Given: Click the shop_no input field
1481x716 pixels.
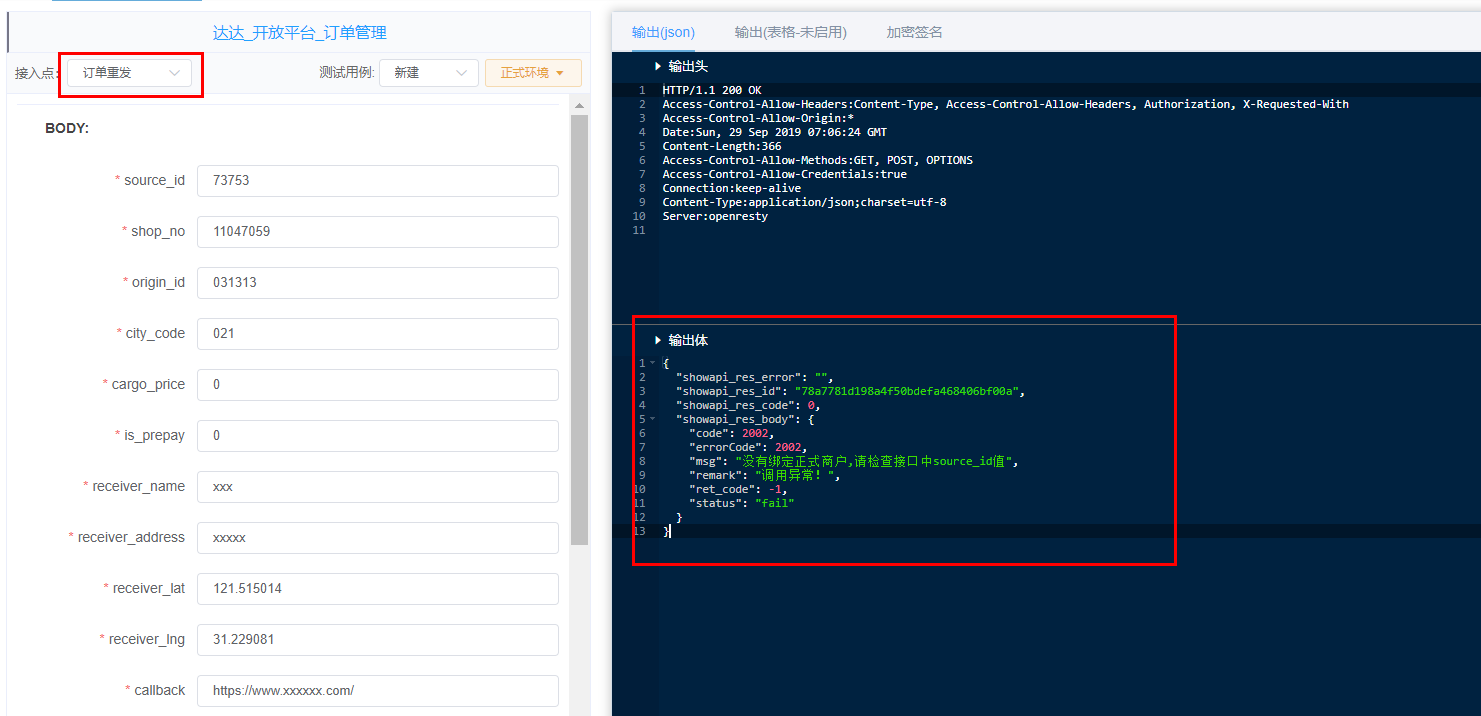Looking at the screenshot, I should (378, 232).
